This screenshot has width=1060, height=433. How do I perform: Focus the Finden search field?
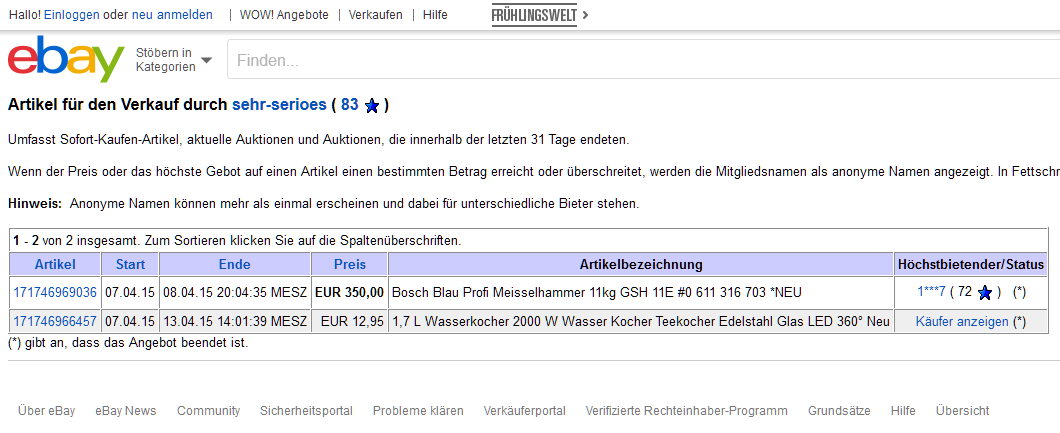point(642,61)
